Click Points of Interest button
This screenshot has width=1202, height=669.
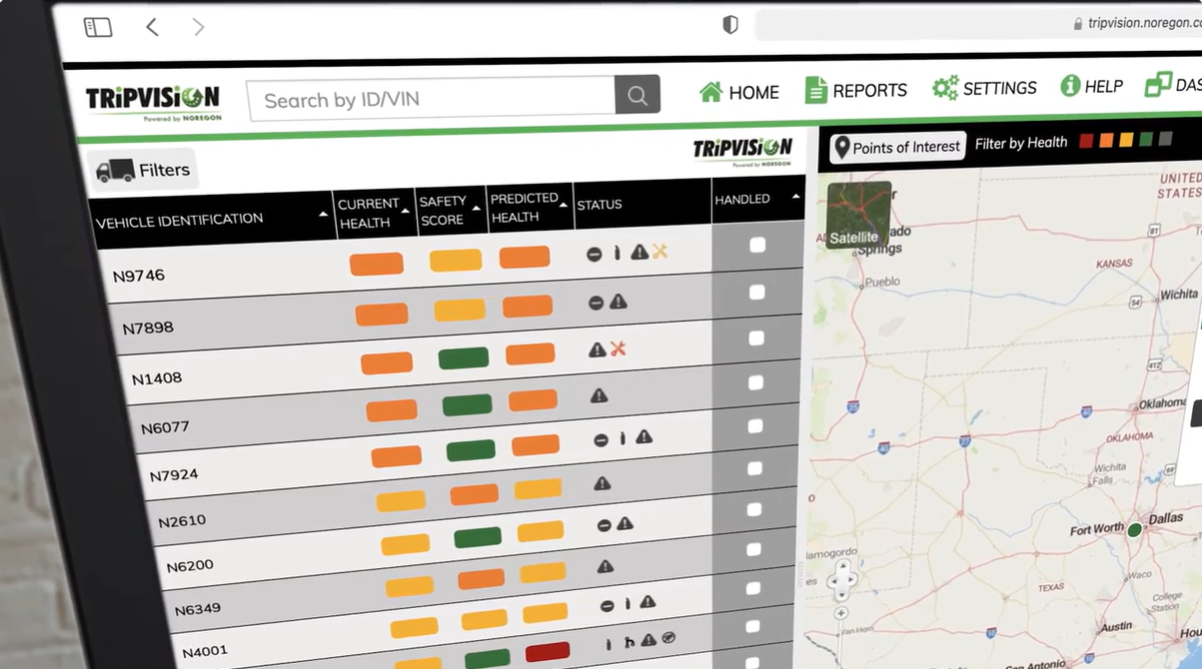click(897, 147)
